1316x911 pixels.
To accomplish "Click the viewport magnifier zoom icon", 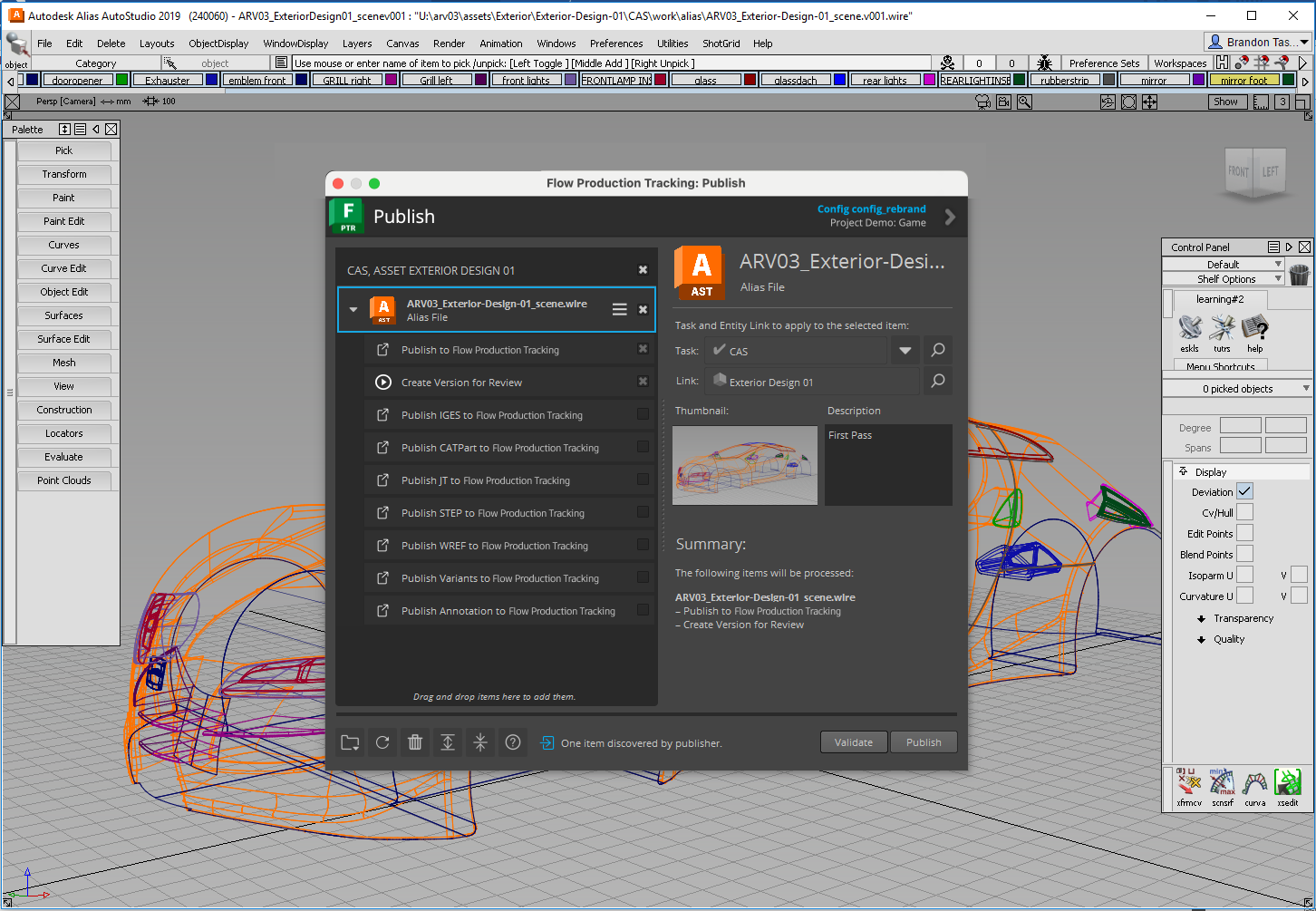I will click(x=1024, y=102).
